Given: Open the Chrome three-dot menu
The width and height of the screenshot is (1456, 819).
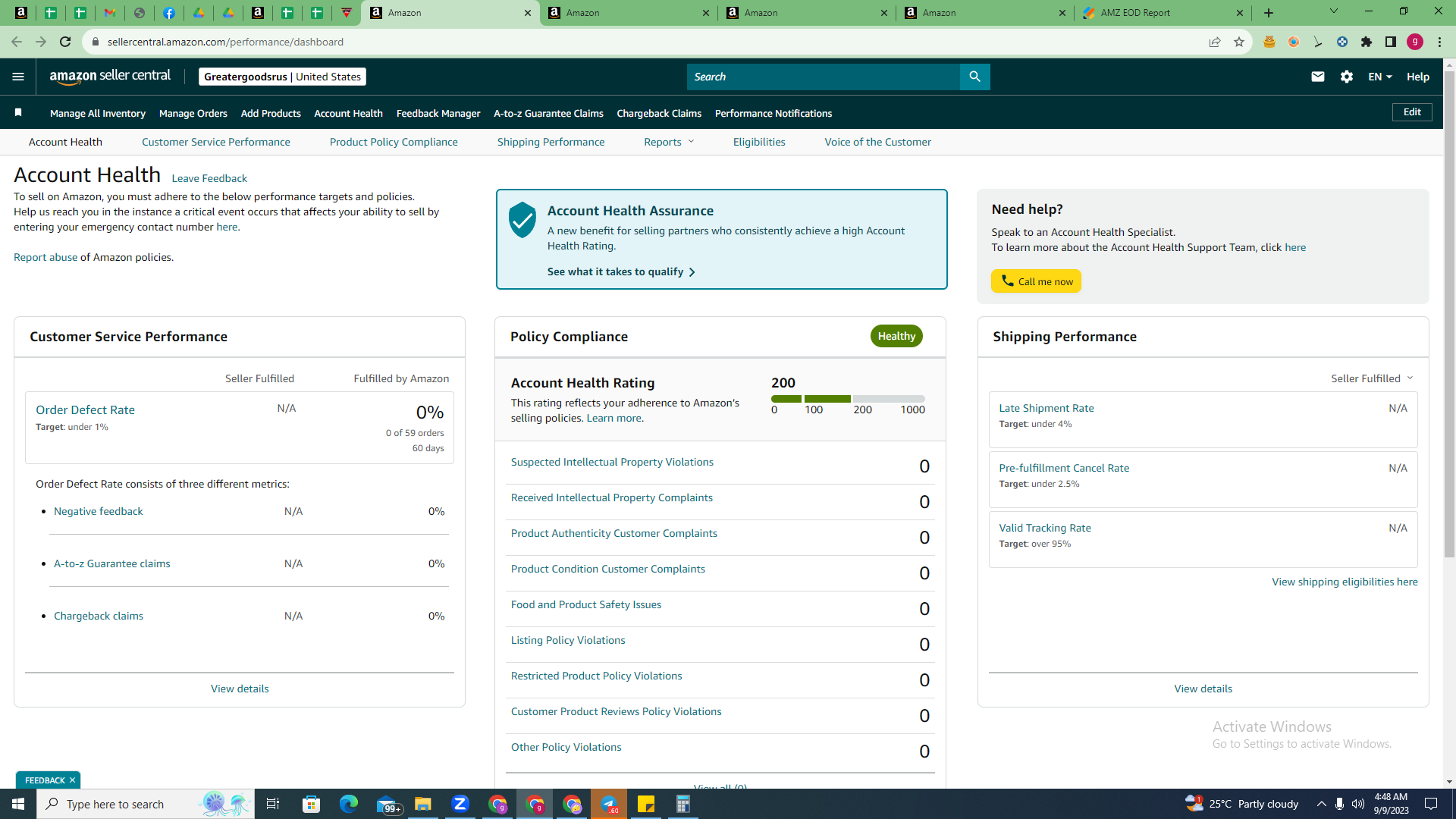Looking at the screenshot, I should [x=1439, y=42].
